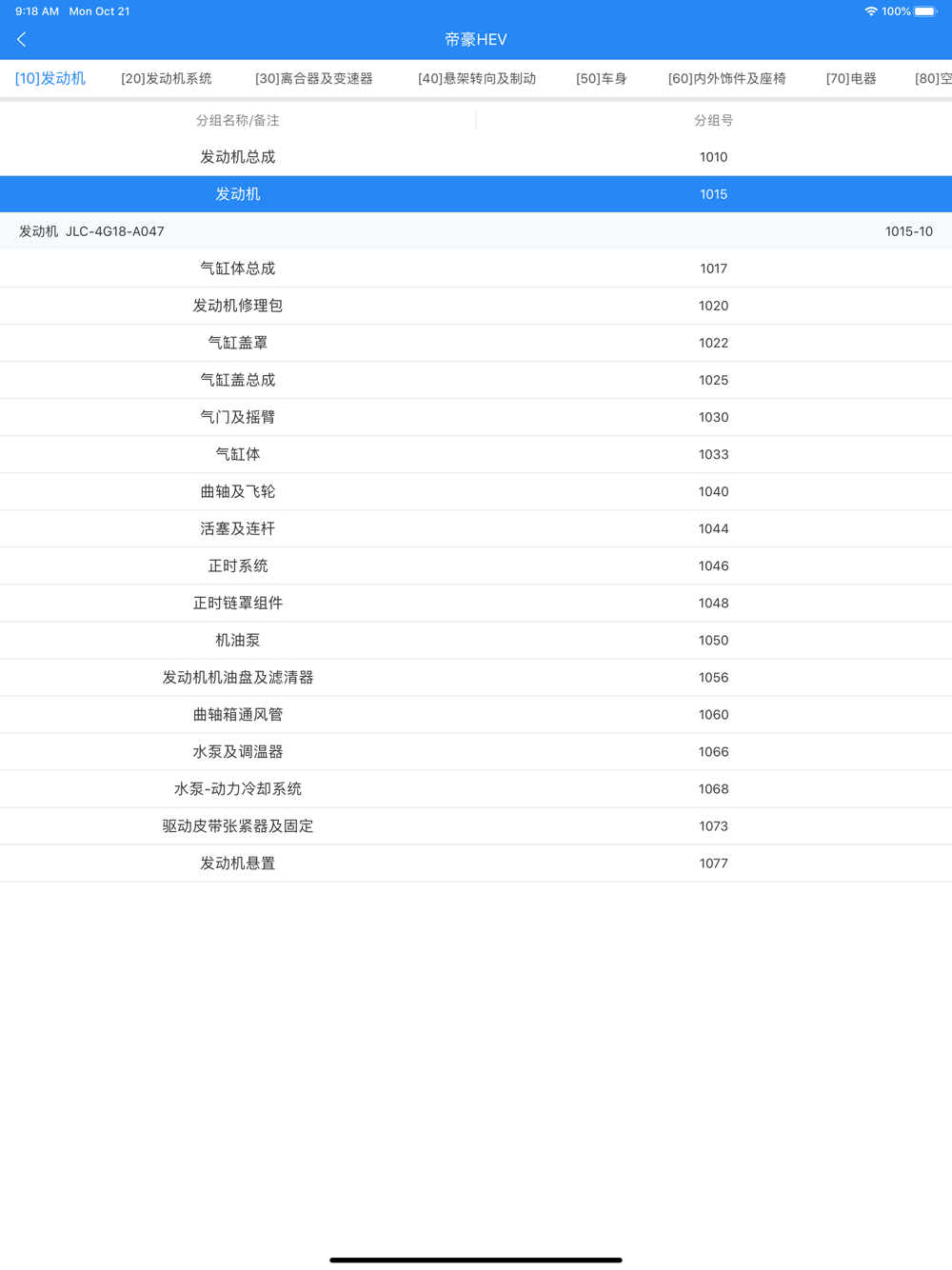Click the 分组名称/备注 column header
This screenshot has height=1270, width=952.
point(238,120)
